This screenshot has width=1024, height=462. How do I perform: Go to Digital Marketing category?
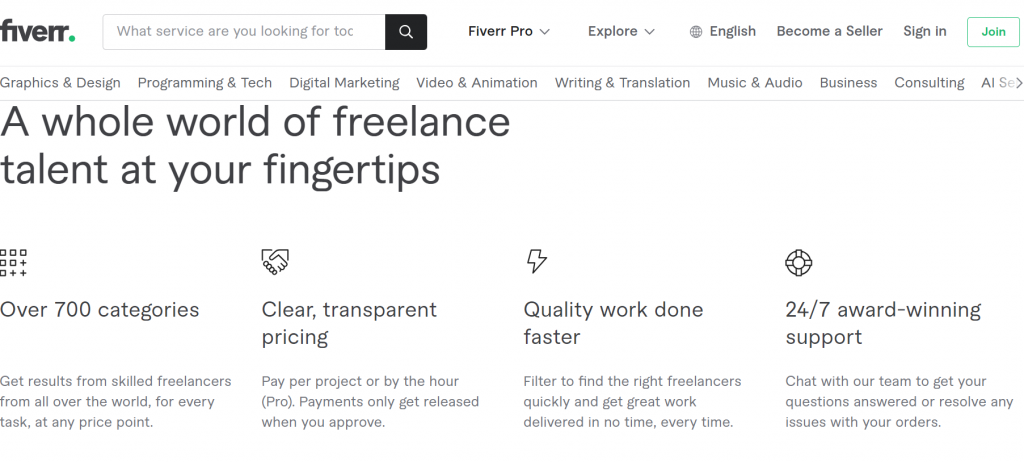[x=344, y=83]
